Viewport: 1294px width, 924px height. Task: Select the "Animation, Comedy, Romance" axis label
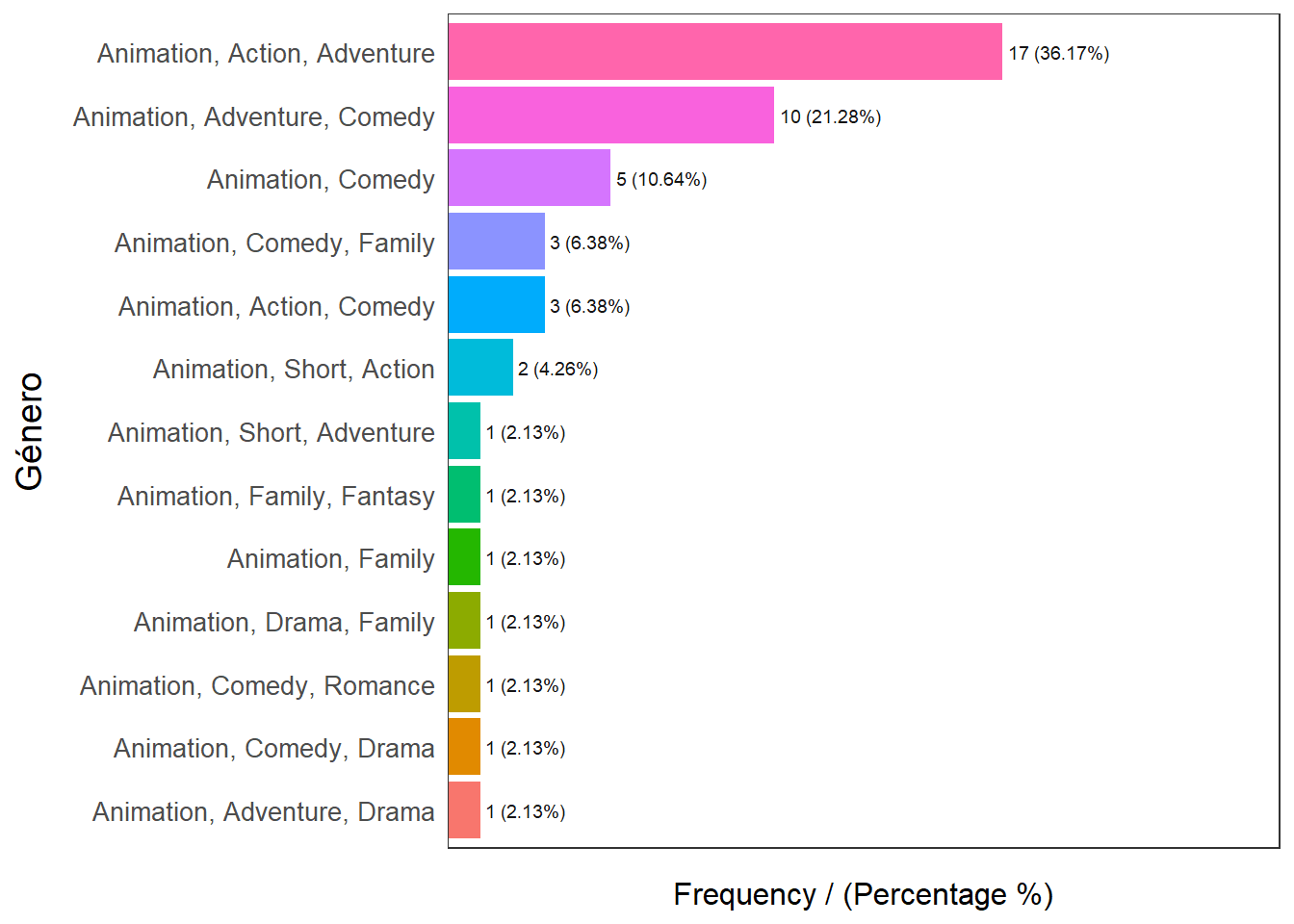pyautogui.click(x=257, y=685)
